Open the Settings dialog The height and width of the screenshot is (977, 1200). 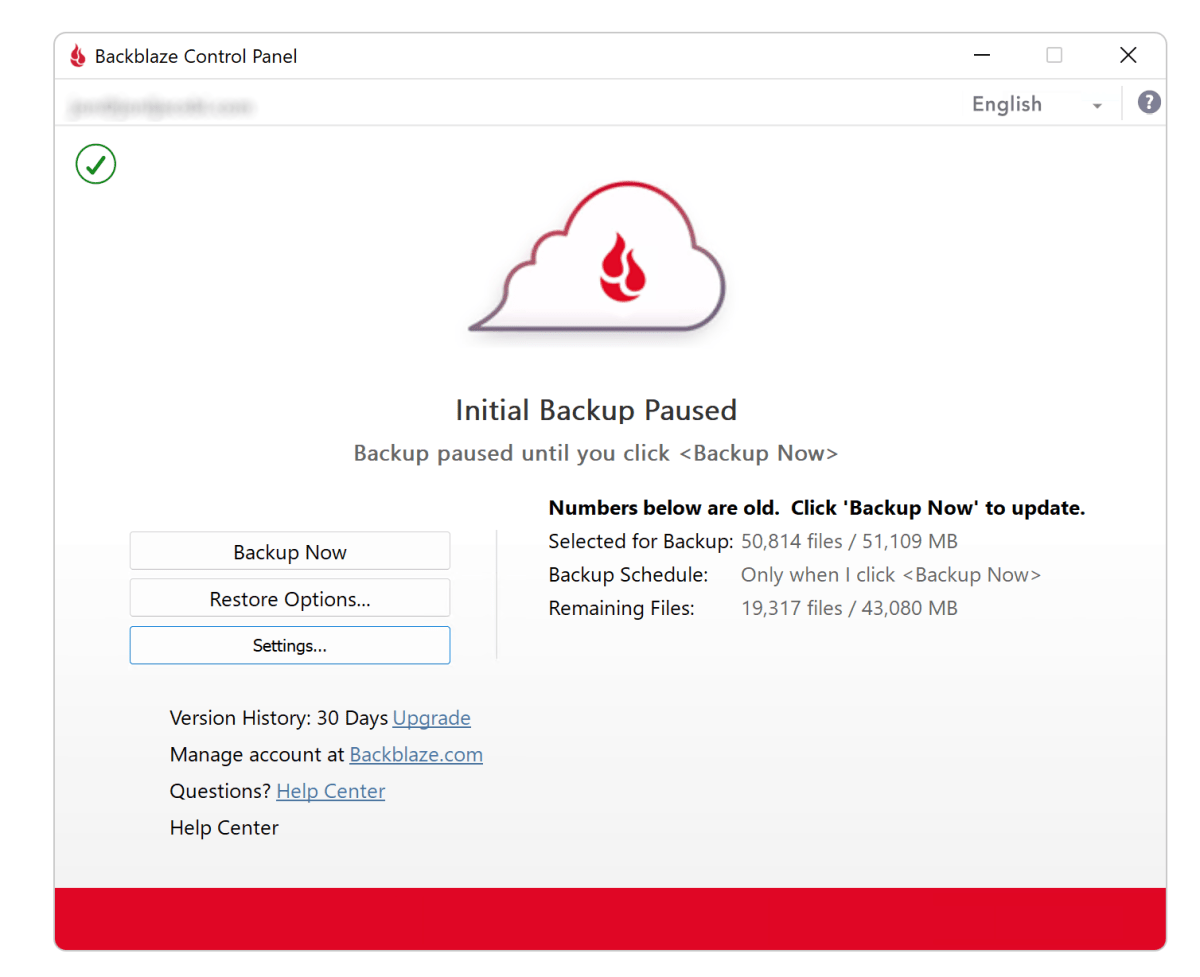(x=290, y=645)
